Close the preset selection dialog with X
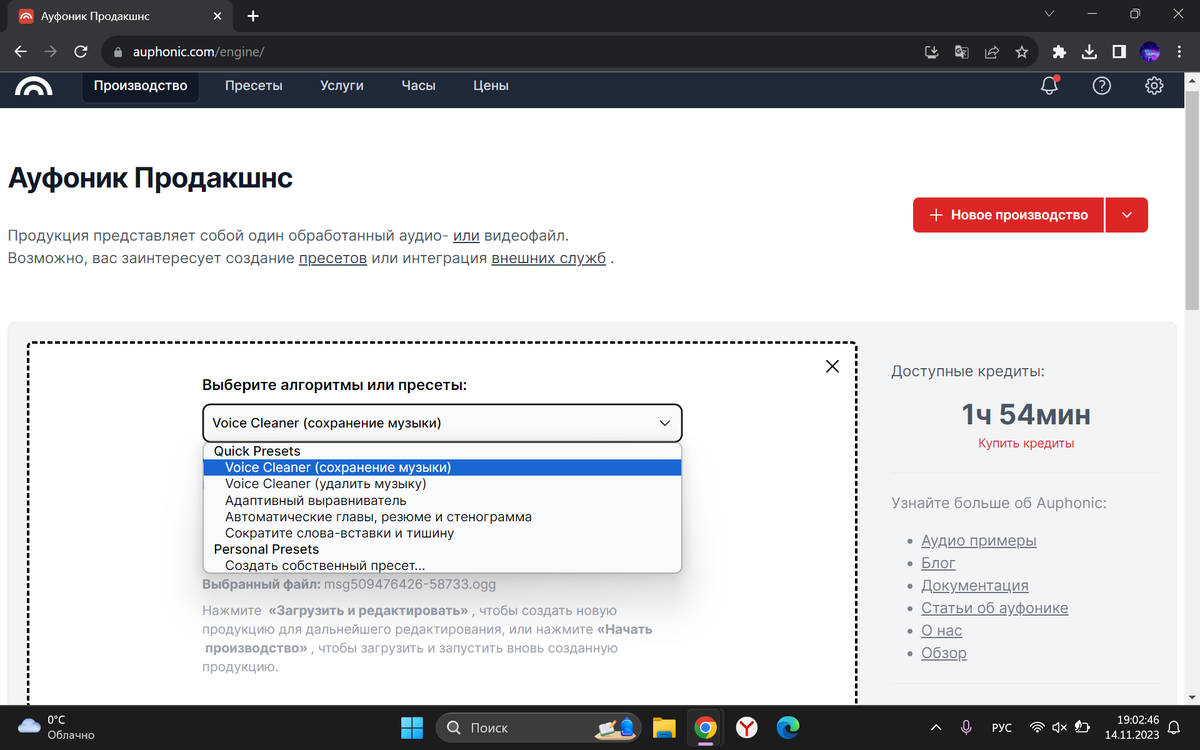The image size is (1200, 750). click(832, 366)
